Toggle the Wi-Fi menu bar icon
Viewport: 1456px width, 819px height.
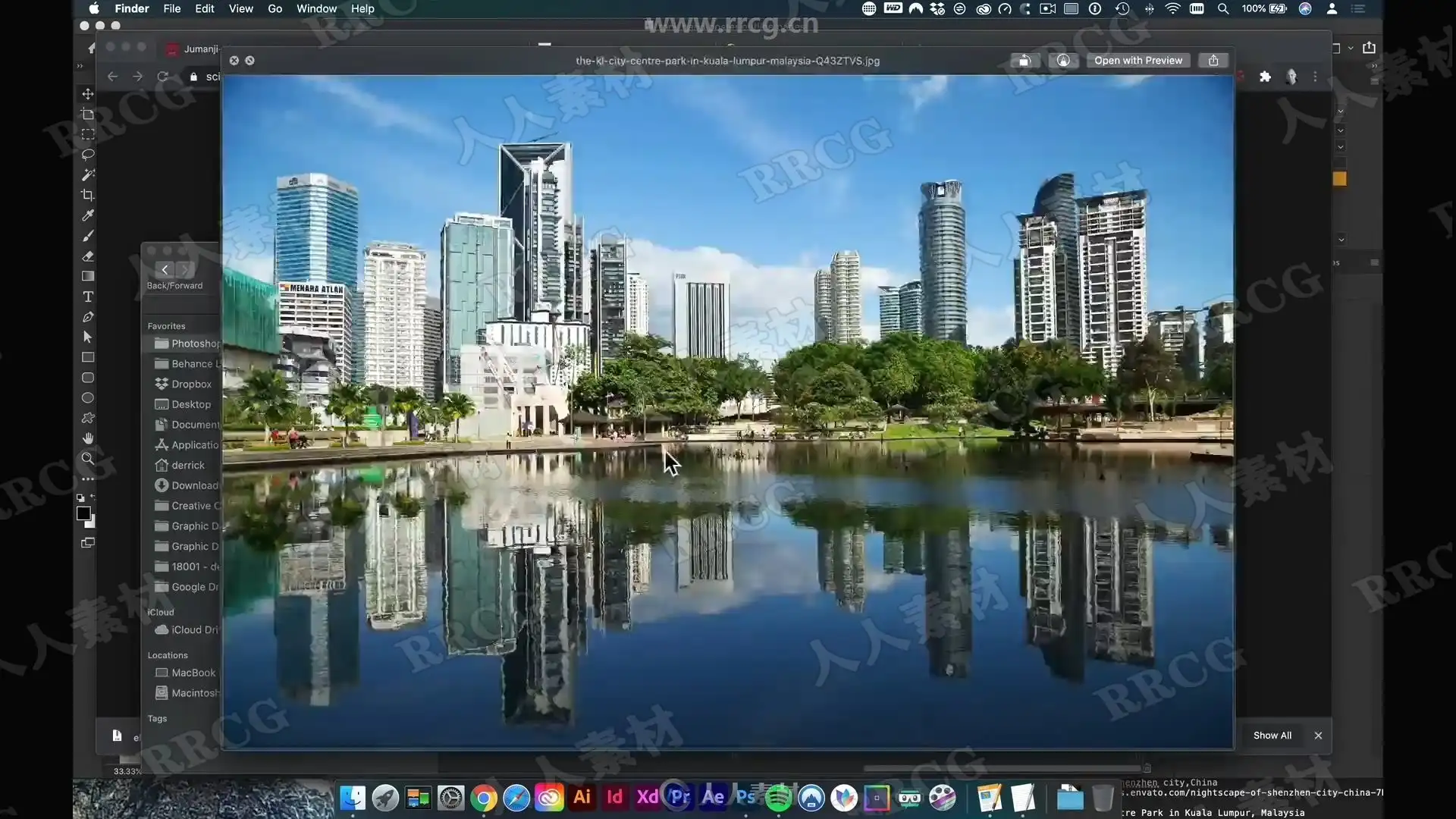point(1172,8)
